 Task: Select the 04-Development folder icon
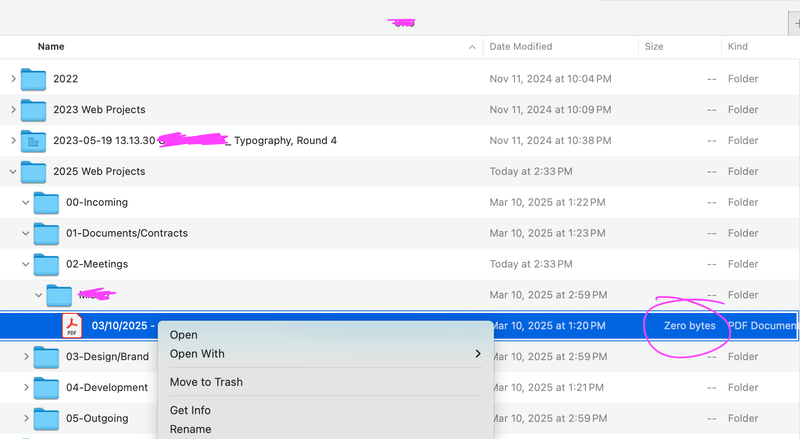pyautogui.click(x=46, y=388)
